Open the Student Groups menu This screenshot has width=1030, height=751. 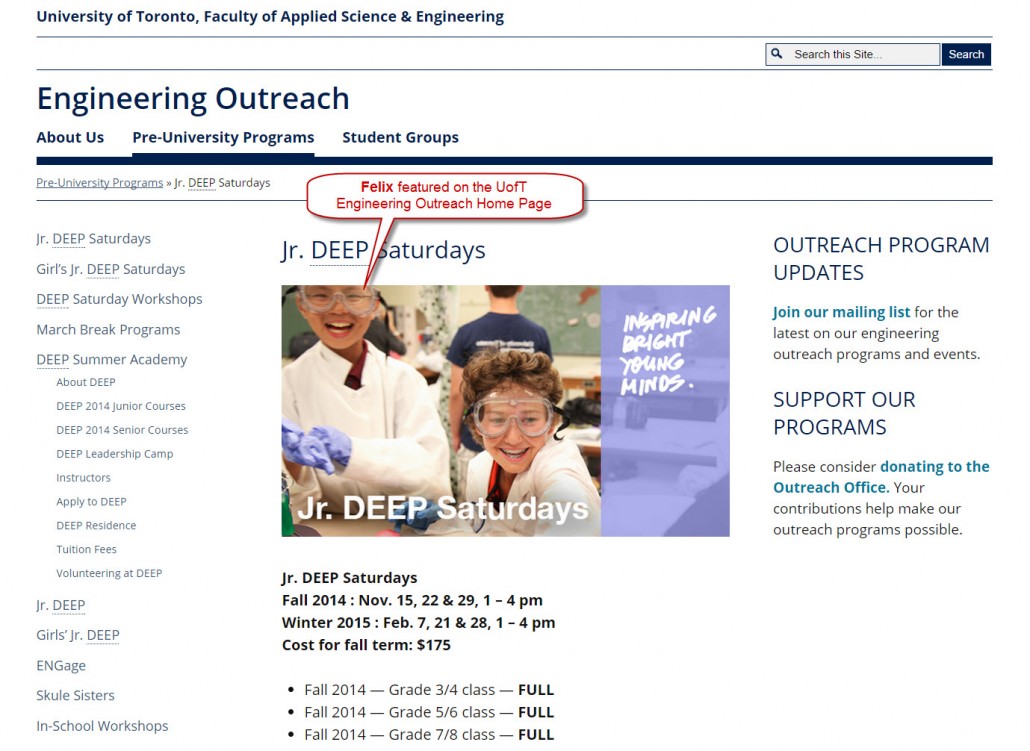401,137
